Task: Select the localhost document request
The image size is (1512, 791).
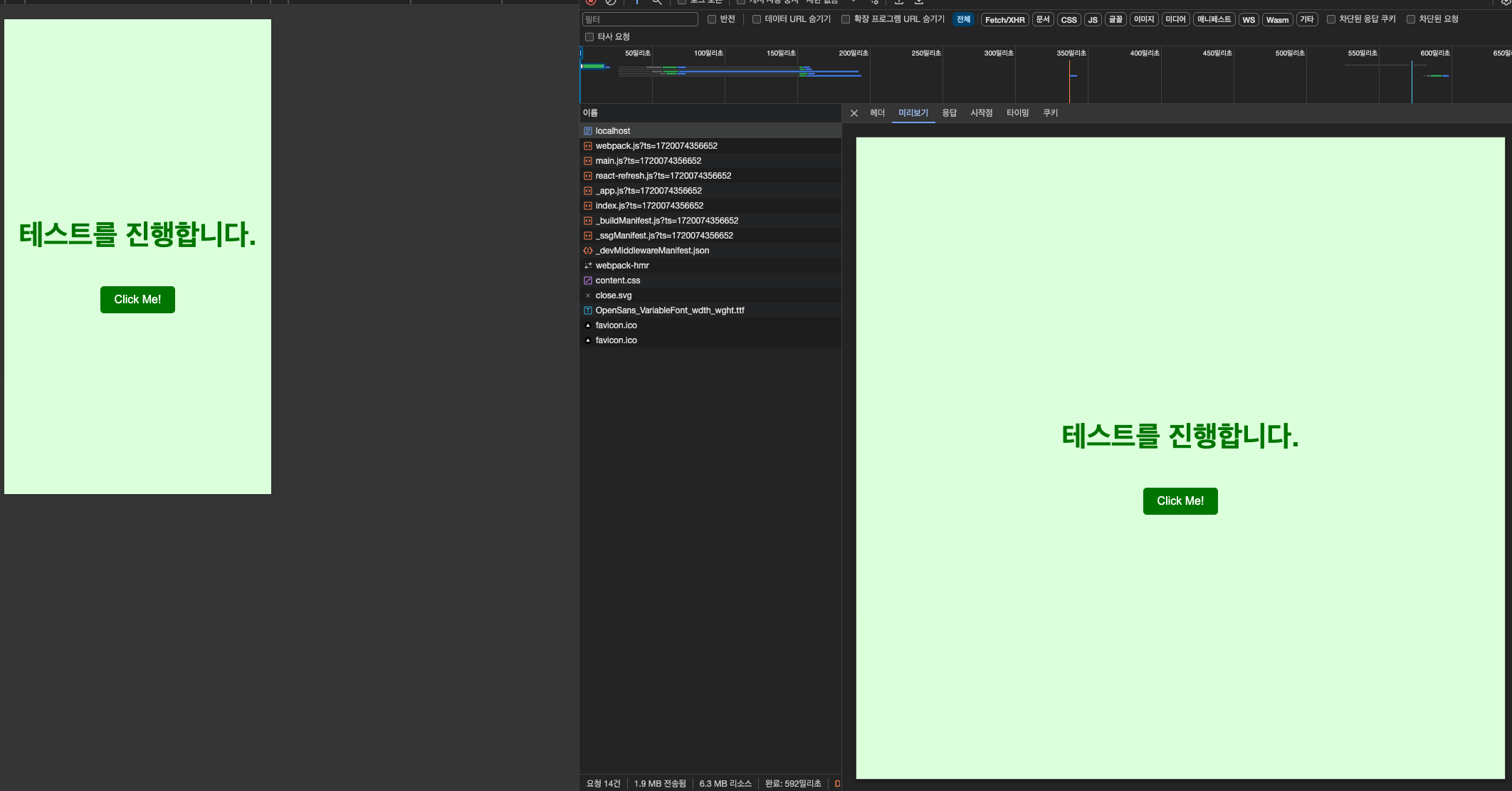Action: tap(613, 131)
